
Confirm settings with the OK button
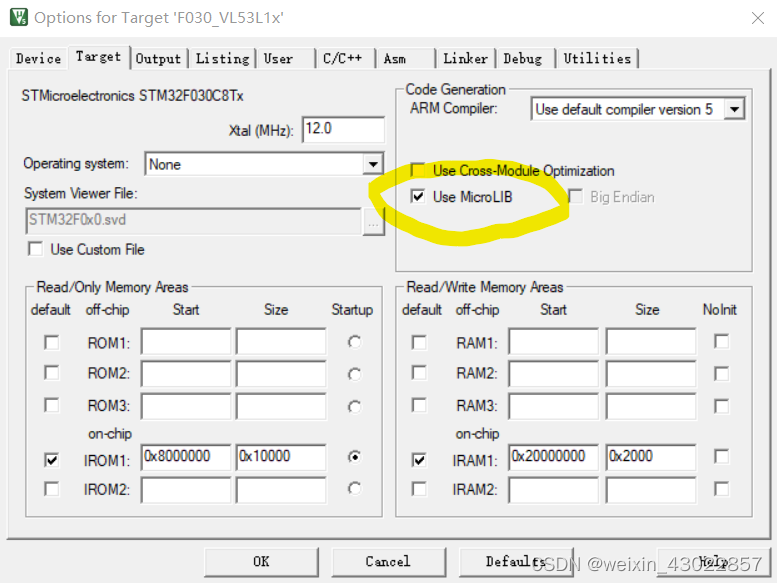(x=261, y=562)
